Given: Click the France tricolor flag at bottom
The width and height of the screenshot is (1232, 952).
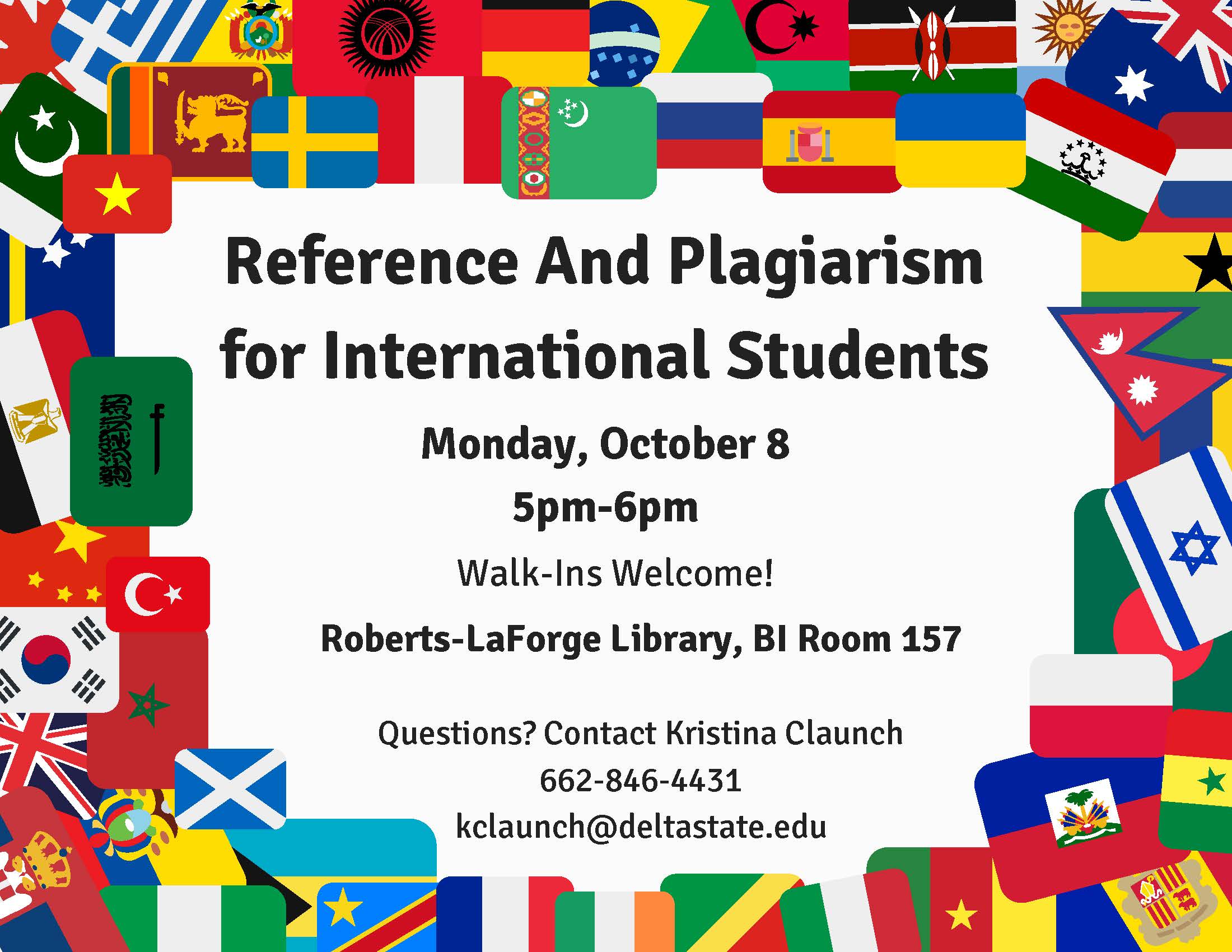Looking at the screenshot, I should coord(504,914).
